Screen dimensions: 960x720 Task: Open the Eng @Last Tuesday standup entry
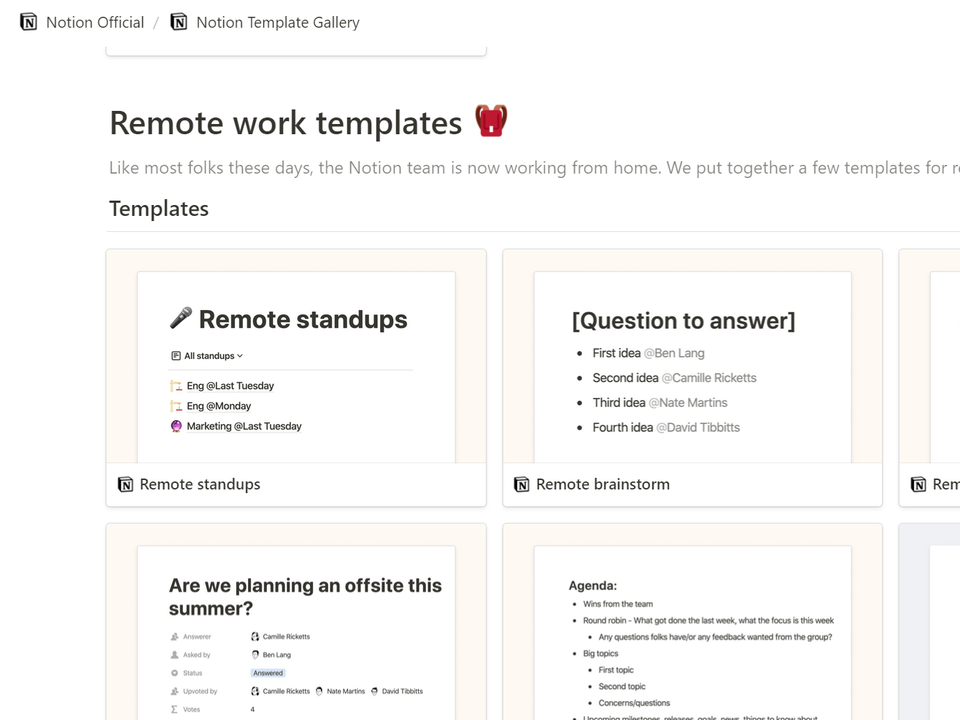pyautogui.click(x=230, y=386)
